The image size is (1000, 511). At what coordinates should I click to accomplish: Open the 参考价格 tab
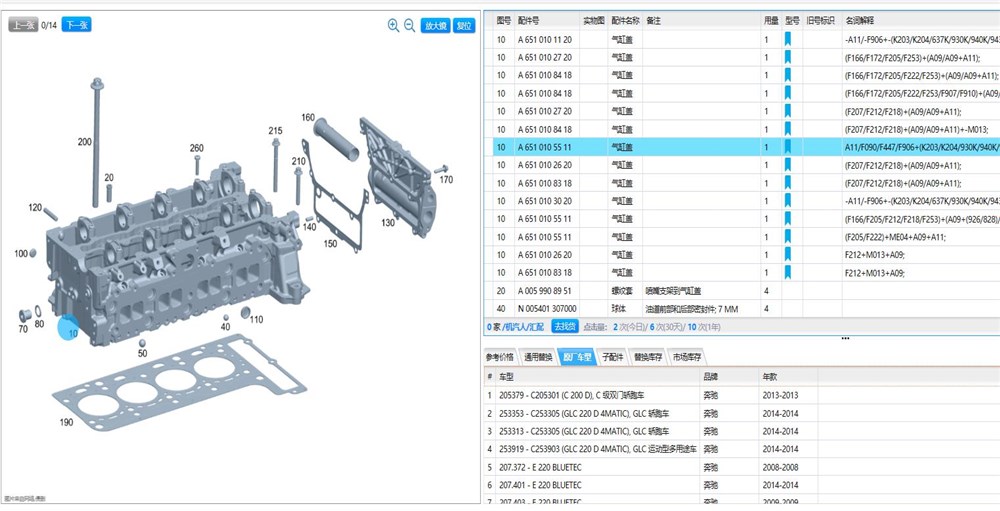(x=499, y=357)
